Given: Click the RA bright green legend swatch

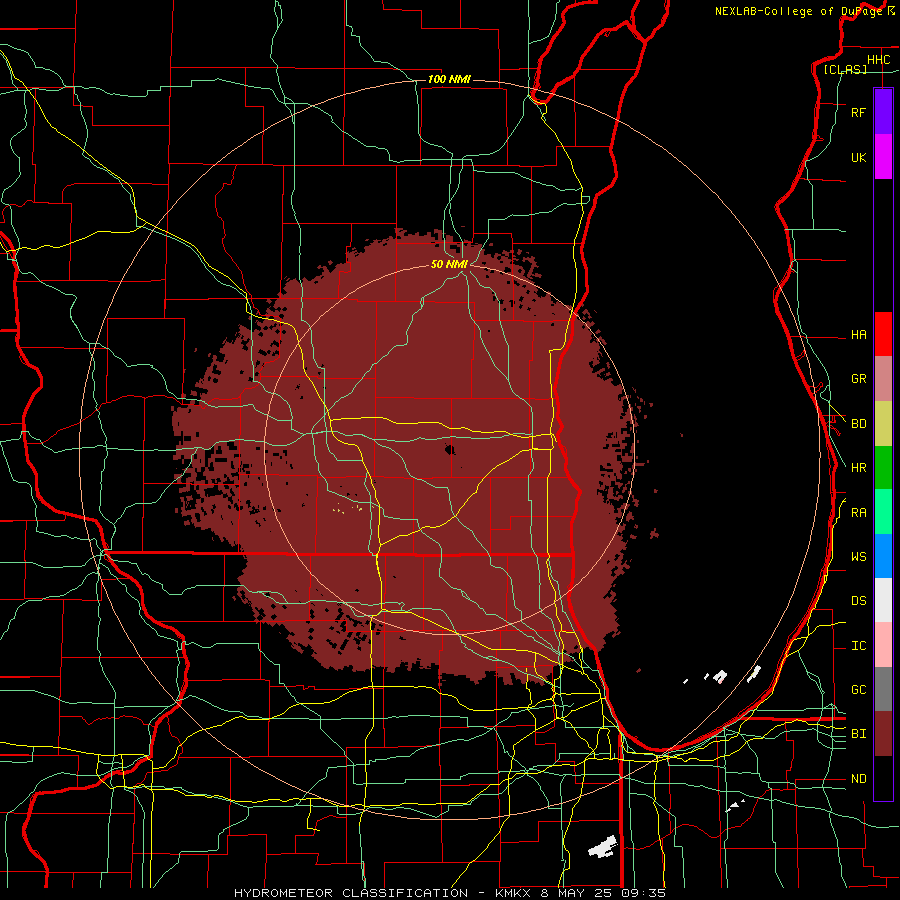Looking at the screenshot, I should [x=883, y=512].
